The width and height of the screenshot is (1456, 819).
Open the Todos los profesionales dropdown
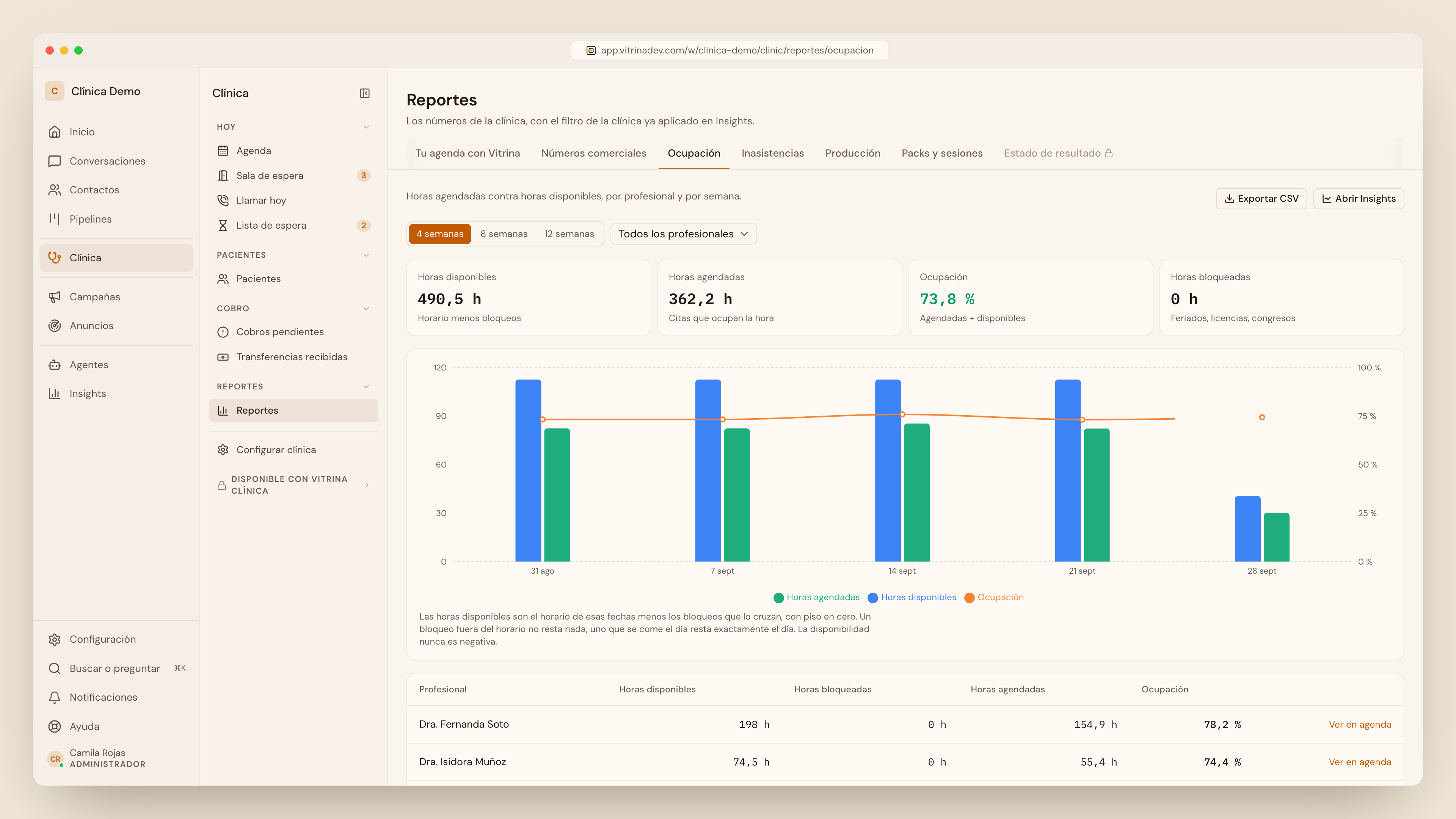click(683, 234)
